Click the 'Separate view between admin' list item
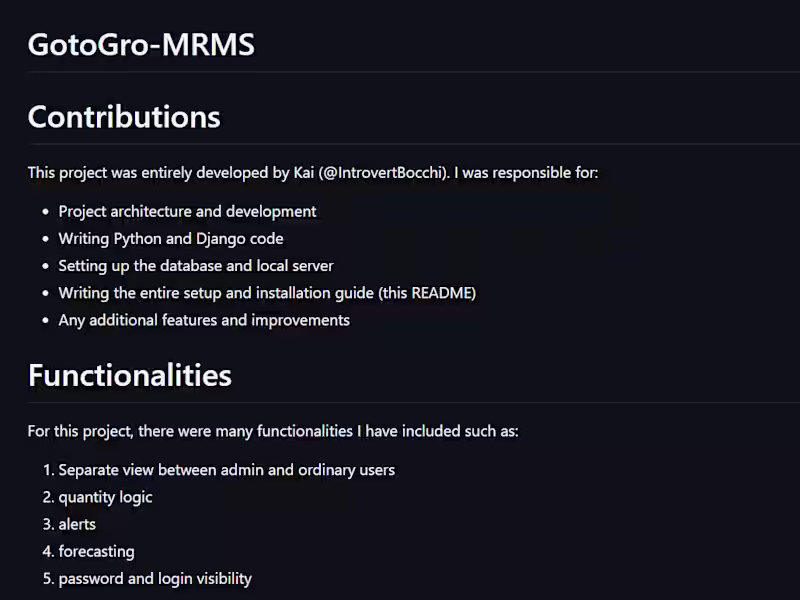The width and height of the screenshot is (800, 600). (226, 470)
